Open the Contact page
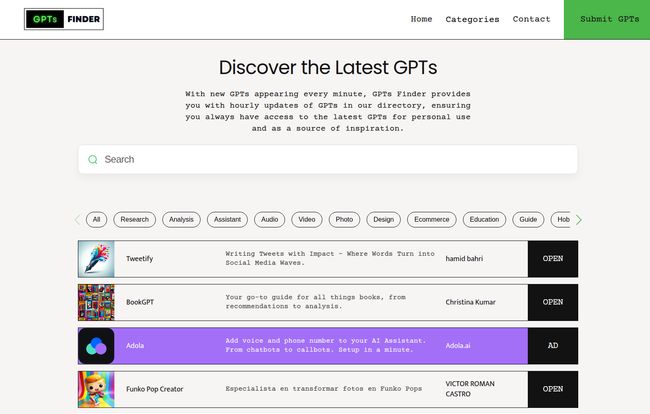The width and height of the screenshot is (650, 414). (x=531, y=19)
